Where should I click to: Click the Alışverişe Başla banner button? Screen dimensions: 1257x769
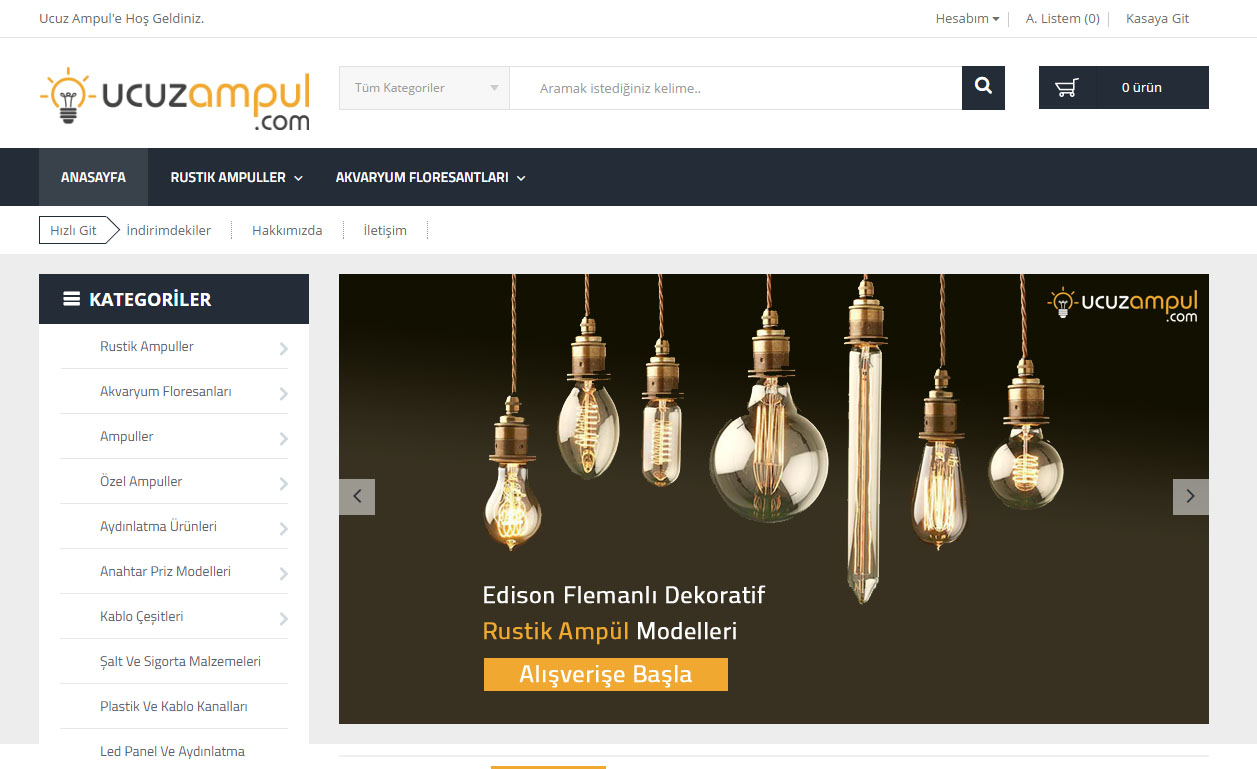tap(606, 674)
